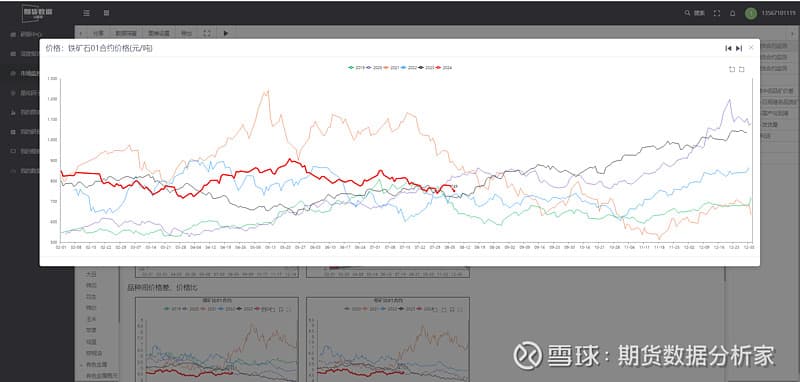Click the play button in background toolbar

[x=226, y=33]
